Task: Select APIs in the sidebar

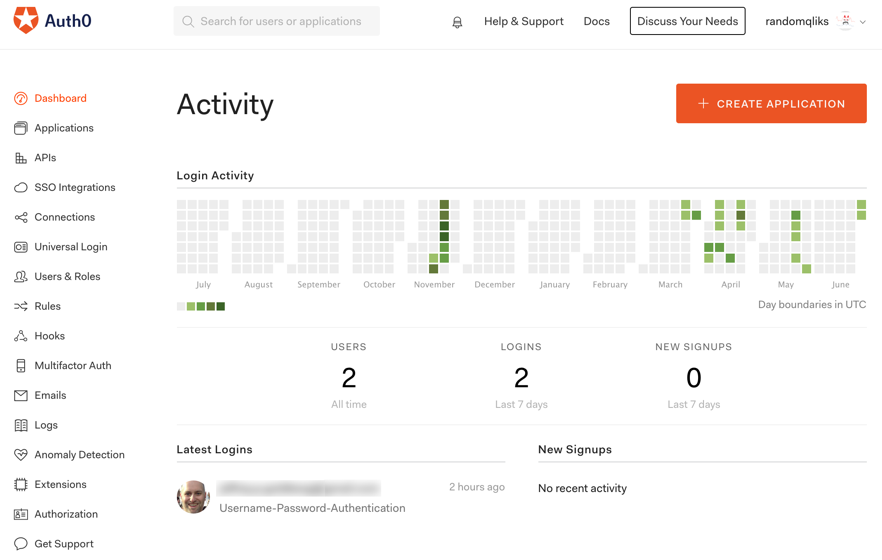Action: coord(46,158)
